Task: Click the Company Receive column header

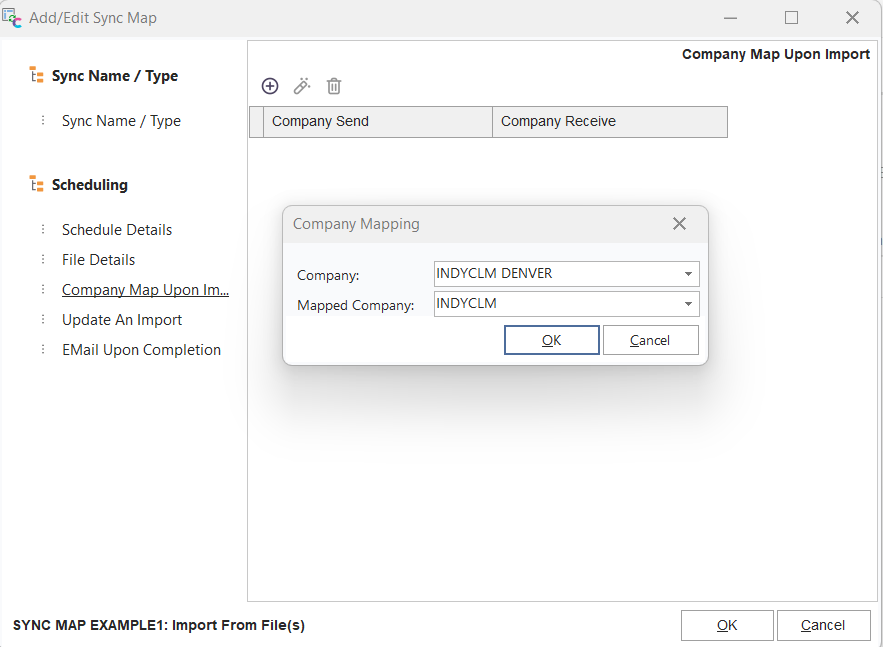Action: [x=610, y=122]
